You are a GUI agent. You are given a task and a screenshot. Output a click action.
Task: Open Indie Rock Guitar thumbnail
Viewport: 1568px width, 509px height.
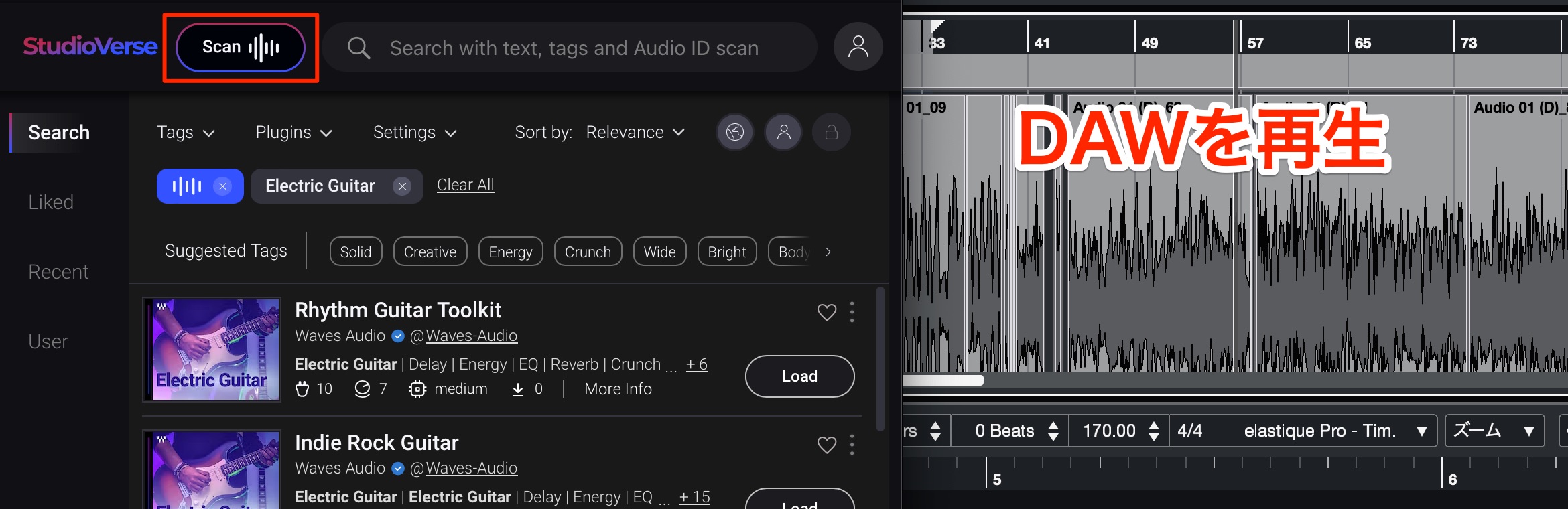pos(212,469)
